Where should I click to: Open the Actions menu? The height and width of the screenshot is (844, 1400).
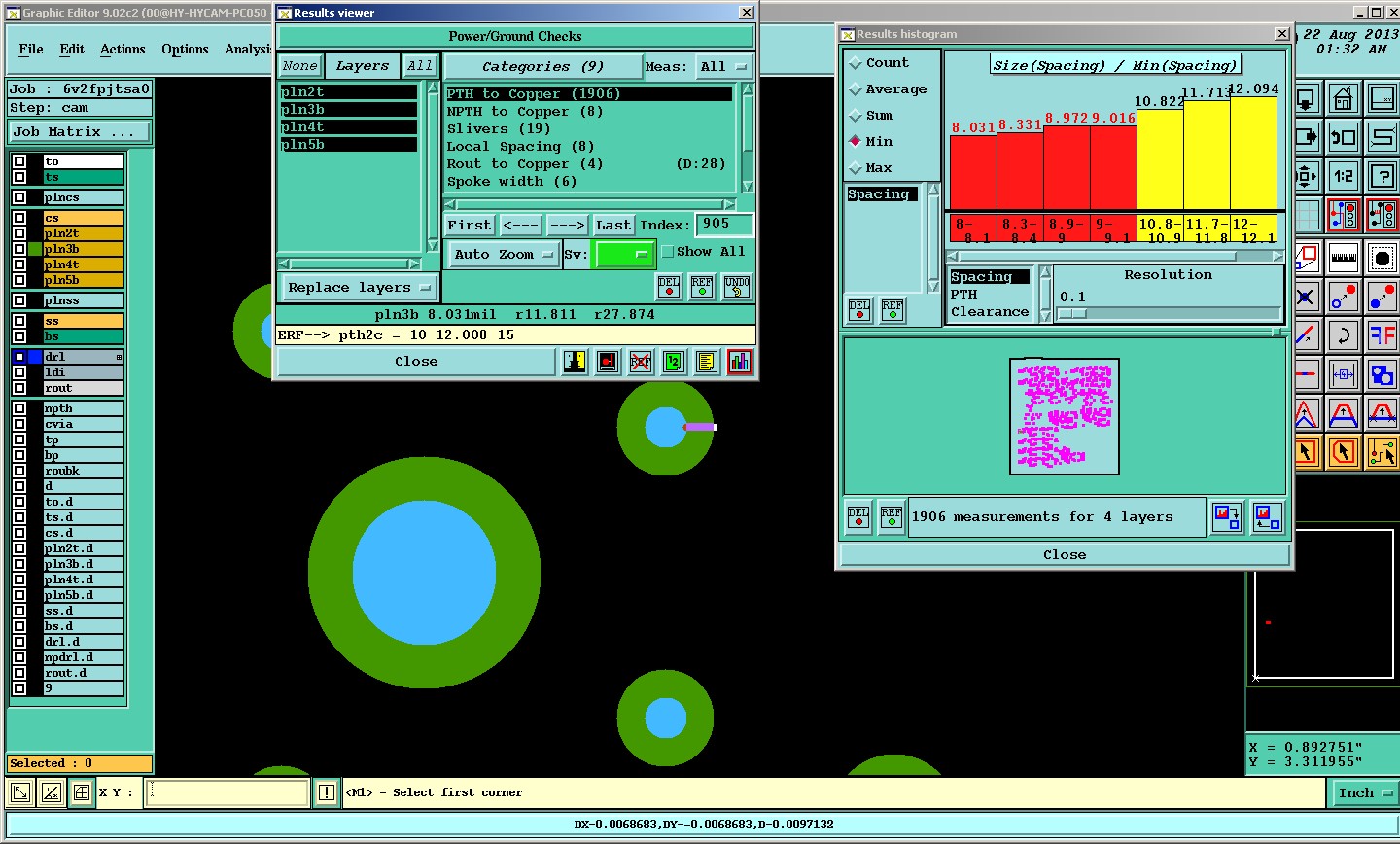pos(122,49)
